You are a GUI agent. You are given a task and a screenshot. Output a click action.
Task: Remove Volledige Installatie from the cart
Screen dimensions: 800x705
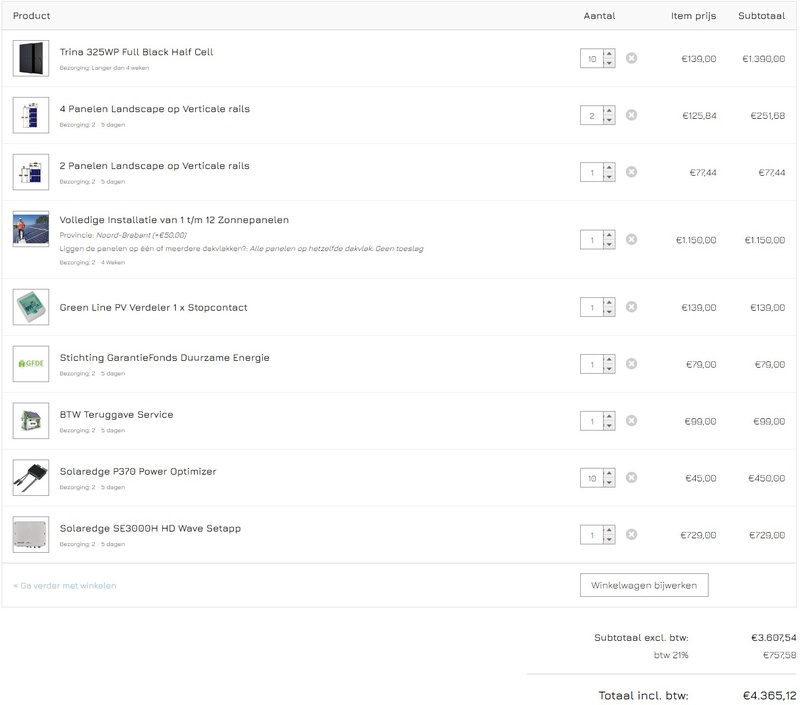[631, 240]
